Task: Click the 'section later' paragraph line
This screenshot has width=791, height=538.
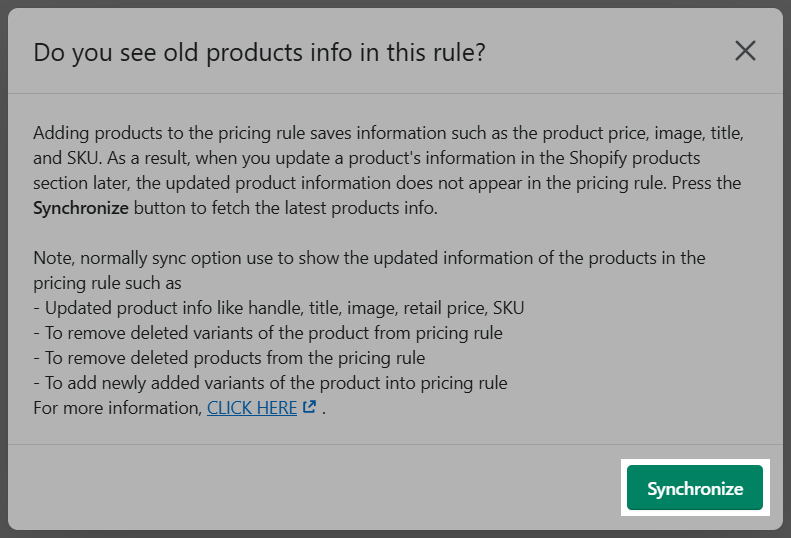Action: tap(387, 183)
